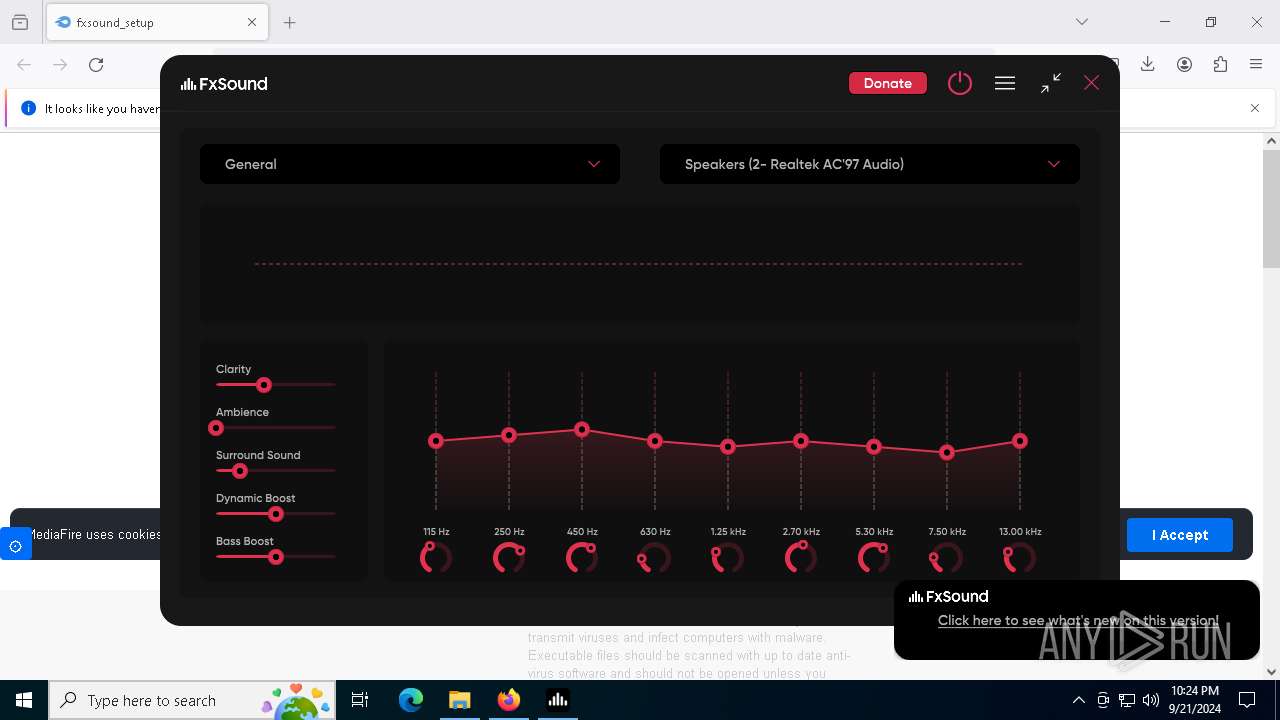Click the 2.70 kHz frequency knob
The width and height of the screenshot is (1280, 720).
click(801, 557)
